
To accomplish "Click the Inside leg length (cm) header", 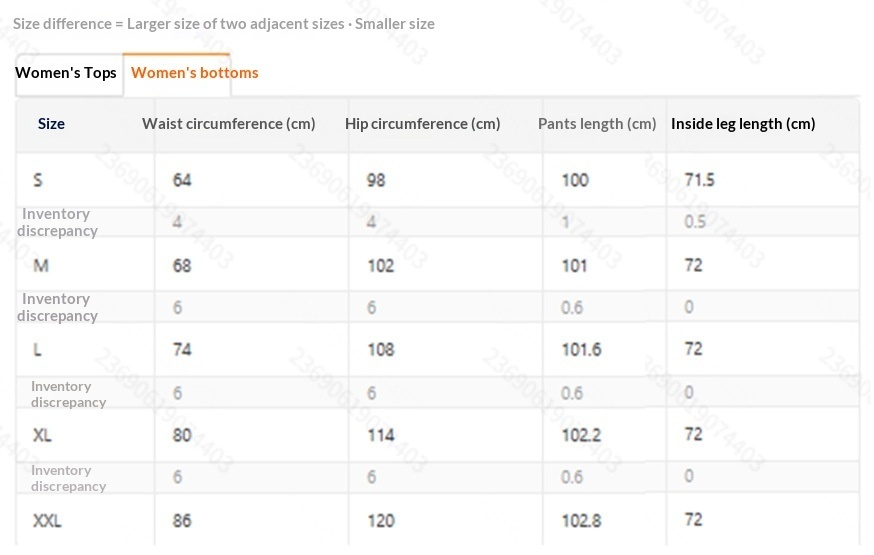I will click(743, 124).
